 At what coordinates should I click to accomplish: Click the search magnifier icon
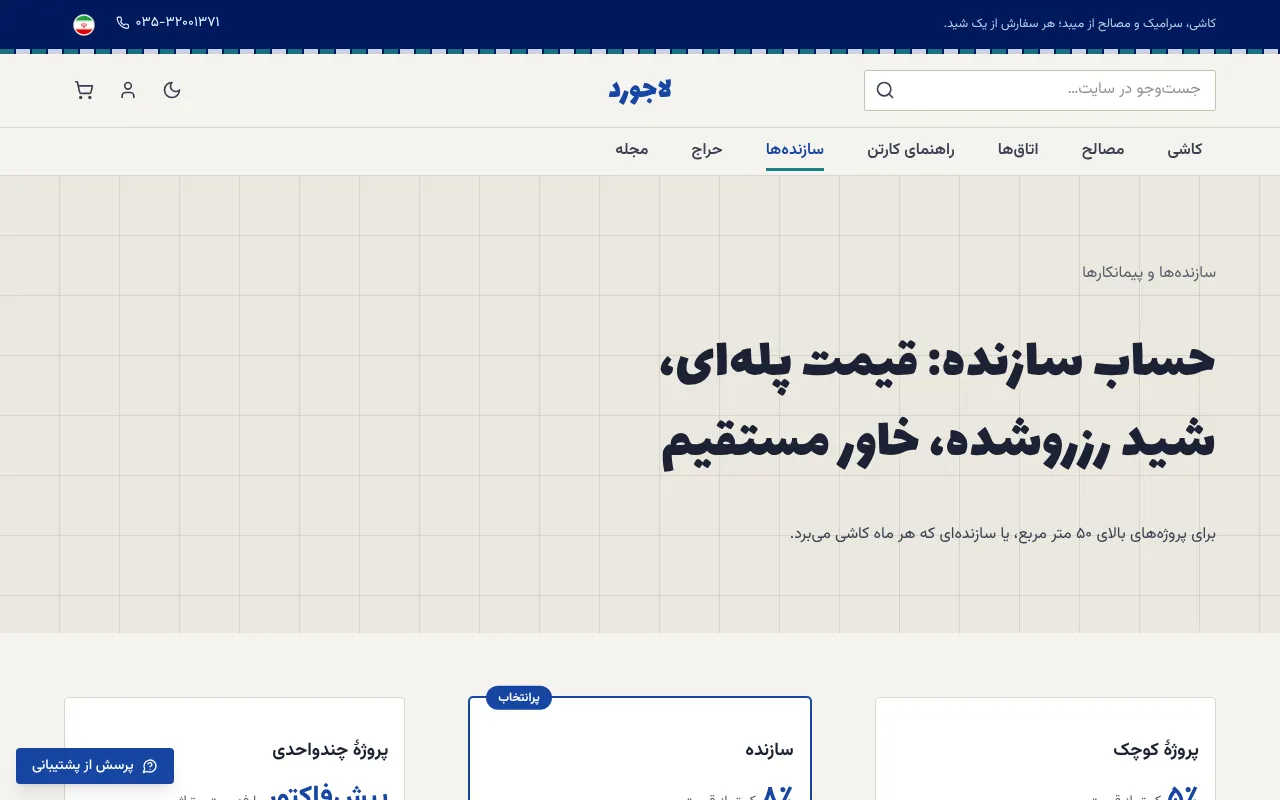point(885,90)
